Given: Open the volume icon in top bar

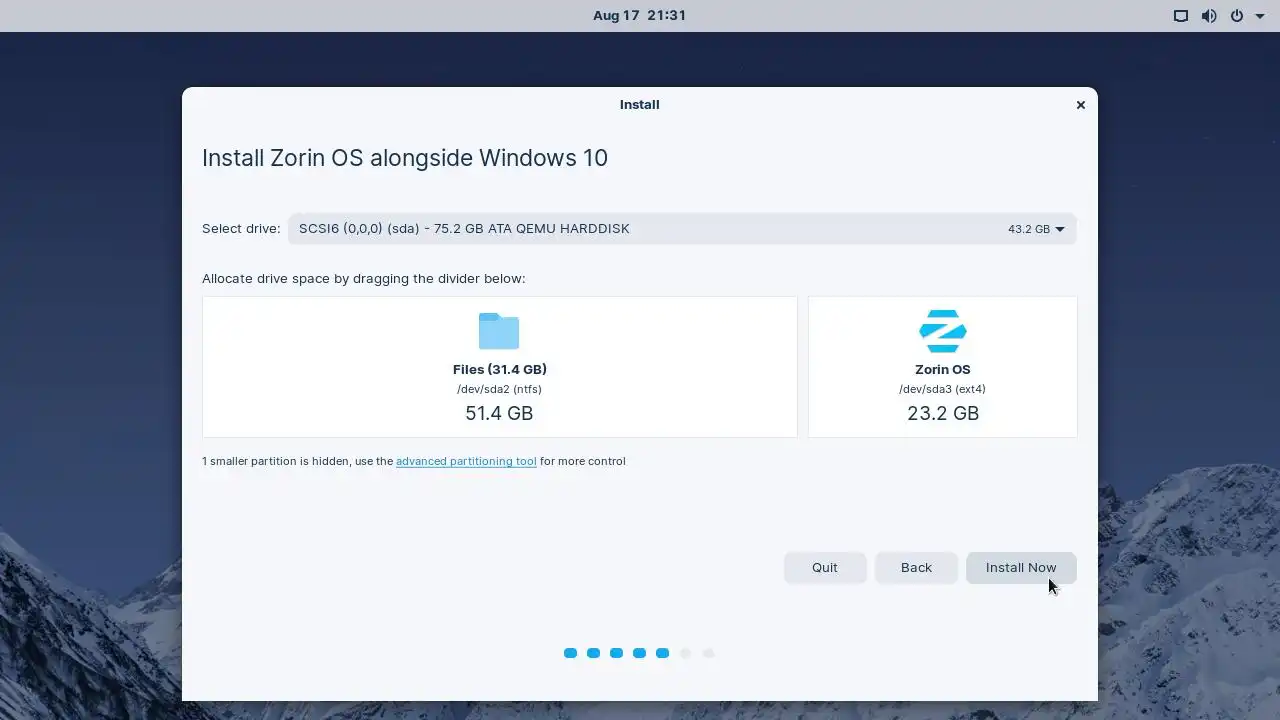Looking at the screenshot, I should click(x=1209, y=16).
